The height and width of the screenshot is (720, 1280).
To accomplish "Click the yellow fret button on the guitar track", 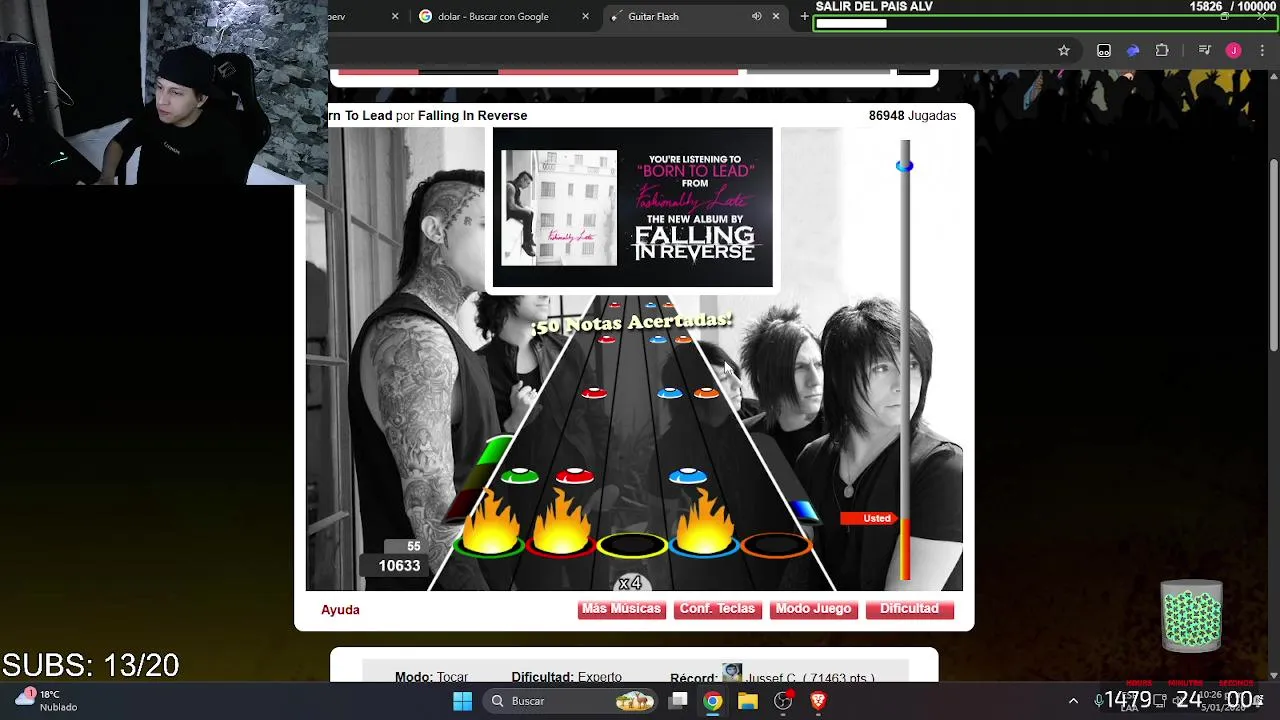I will click(x=632, y=546).
